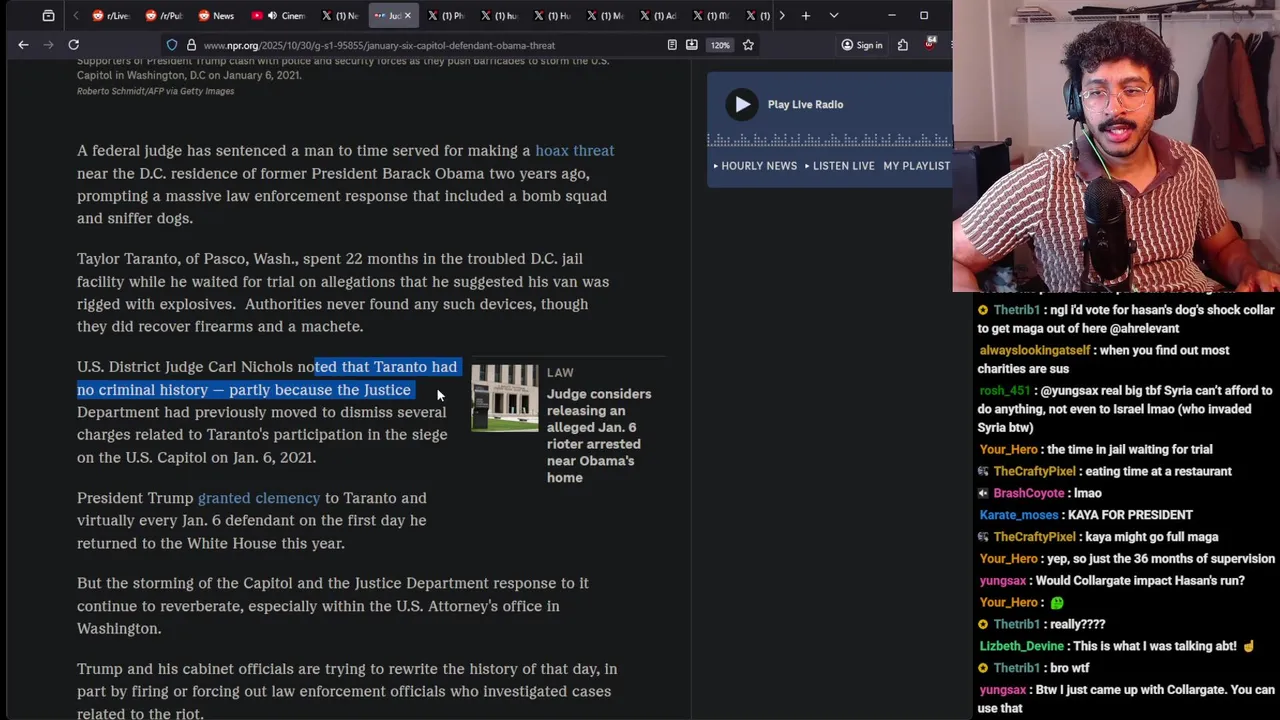Viewport: 1280px width, 720px height.
Task: Switch to the X (1) Ad tab
Action: (658, 15)
